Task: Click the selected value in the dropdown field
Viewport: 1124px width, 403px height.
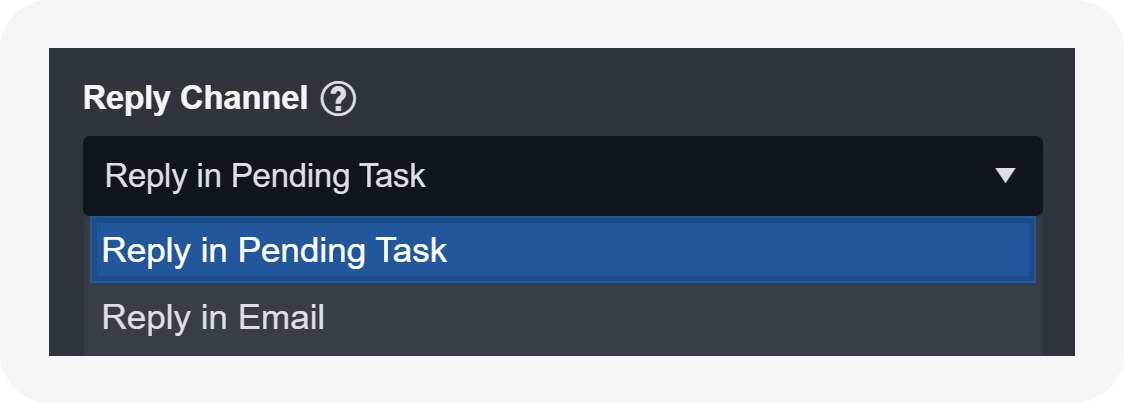Action: click(265, 176)
